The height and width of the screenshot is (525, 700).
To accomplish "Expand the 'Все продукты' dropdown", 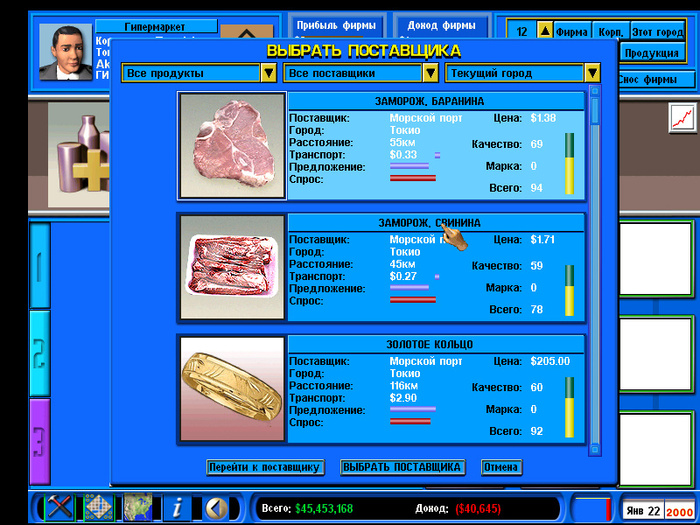I will (x=268, y=73).
